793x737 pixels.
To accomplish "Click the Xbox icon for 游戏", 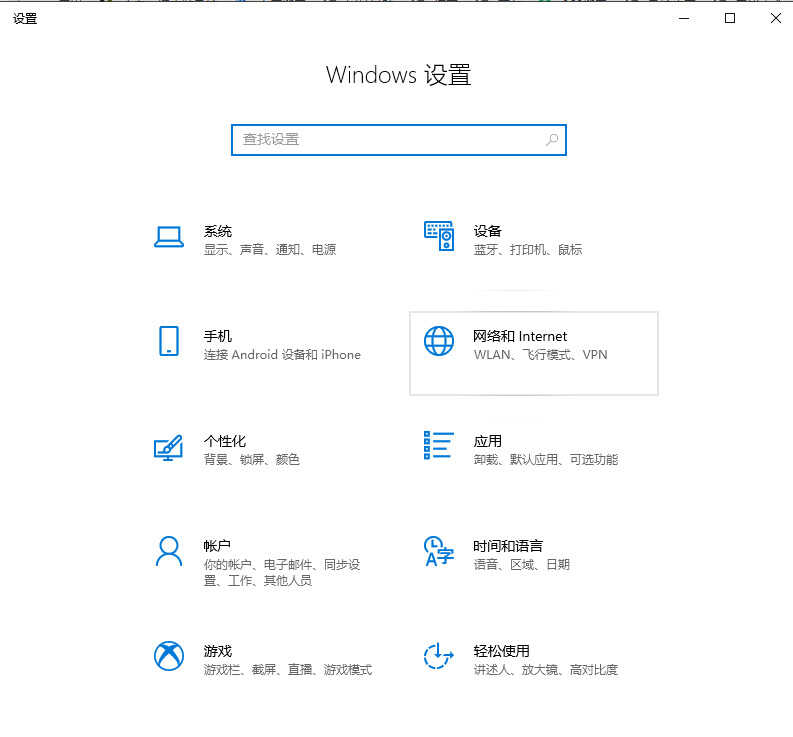I will pos(168,656).
